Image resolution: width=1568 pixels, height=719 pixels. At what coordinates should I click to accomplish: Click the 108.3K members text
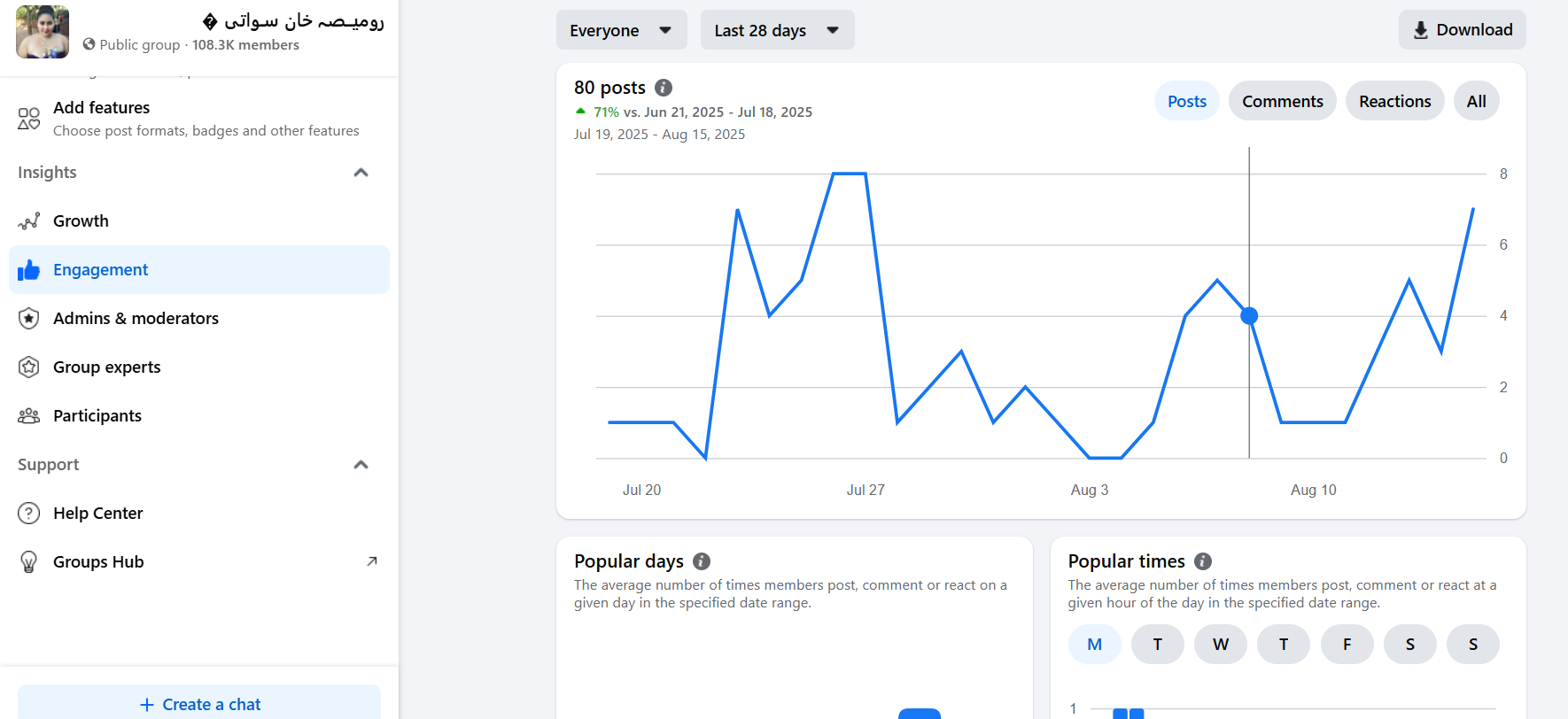pos(245,44)
